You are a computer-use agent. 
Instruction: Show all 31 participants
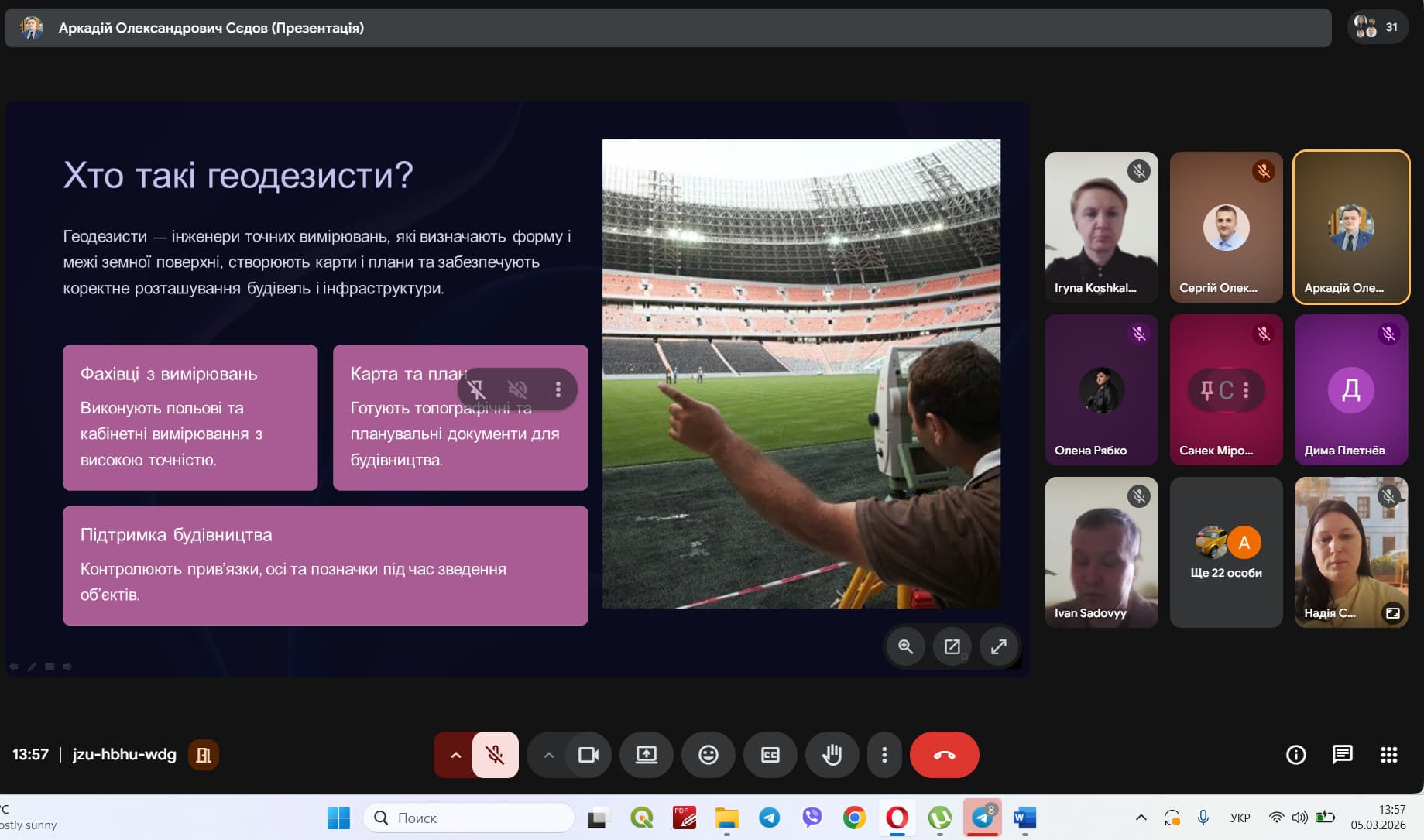pyautogui.click(x=1377, y=27)
